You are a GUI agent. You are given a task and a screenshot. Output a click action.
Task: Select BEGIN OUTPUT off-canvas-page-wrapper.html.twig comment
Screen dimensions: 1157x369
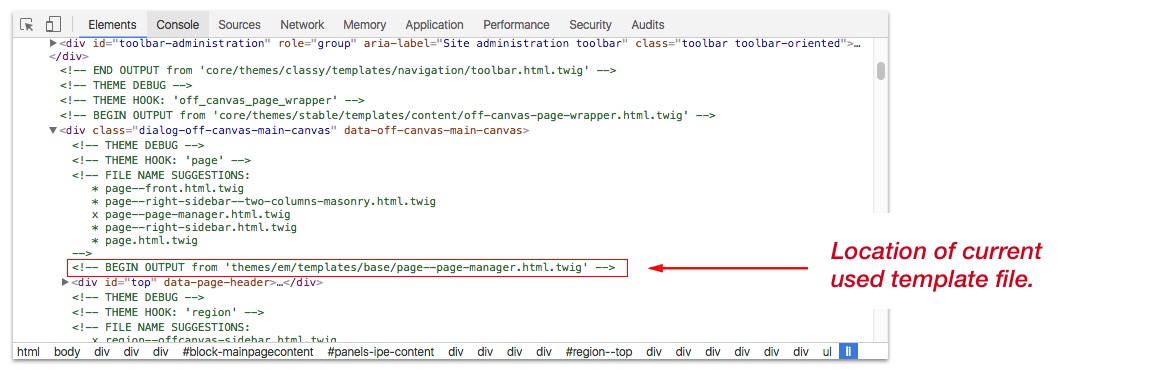[388, 116]
